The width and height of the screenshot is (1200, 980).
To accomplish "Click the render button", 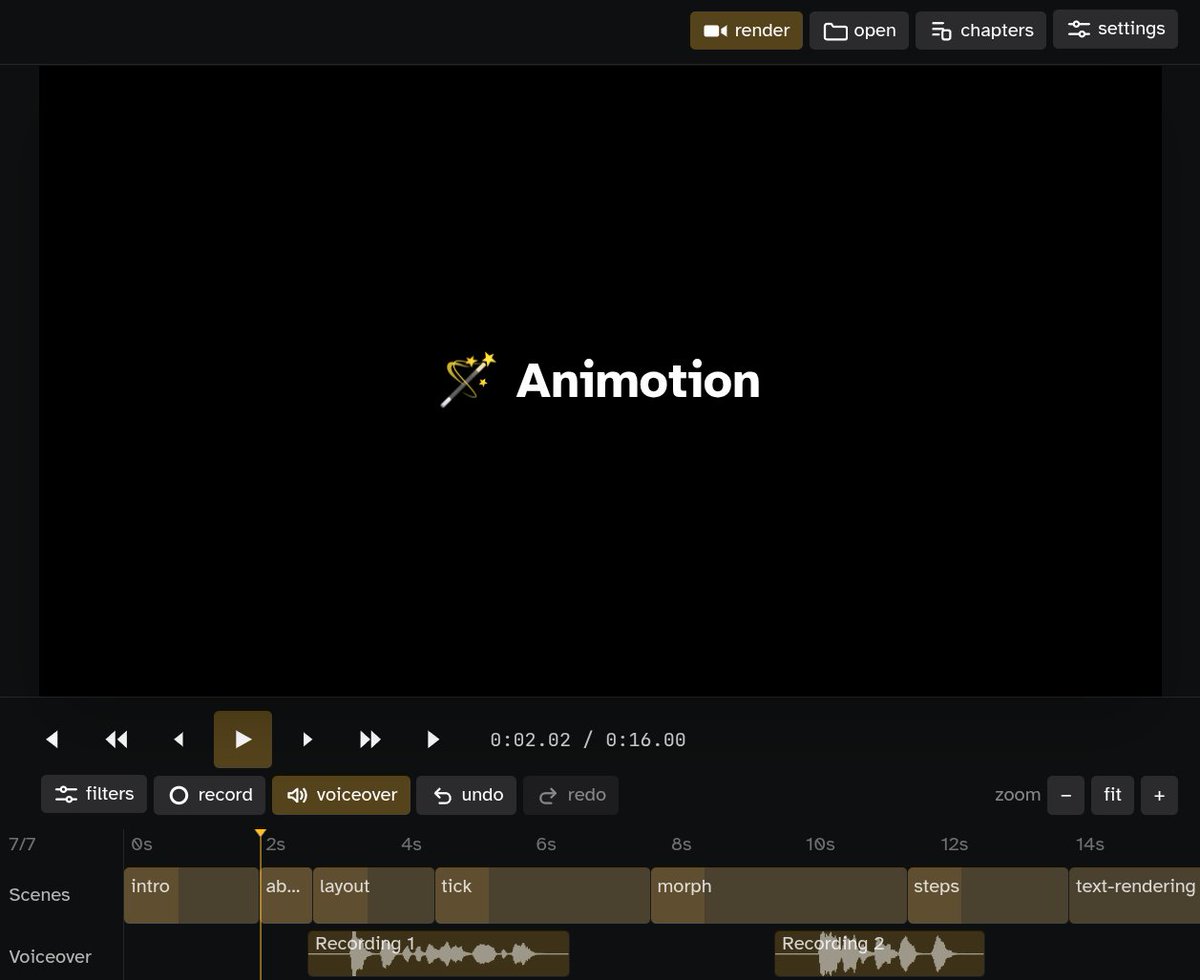I will coord(746,31).
